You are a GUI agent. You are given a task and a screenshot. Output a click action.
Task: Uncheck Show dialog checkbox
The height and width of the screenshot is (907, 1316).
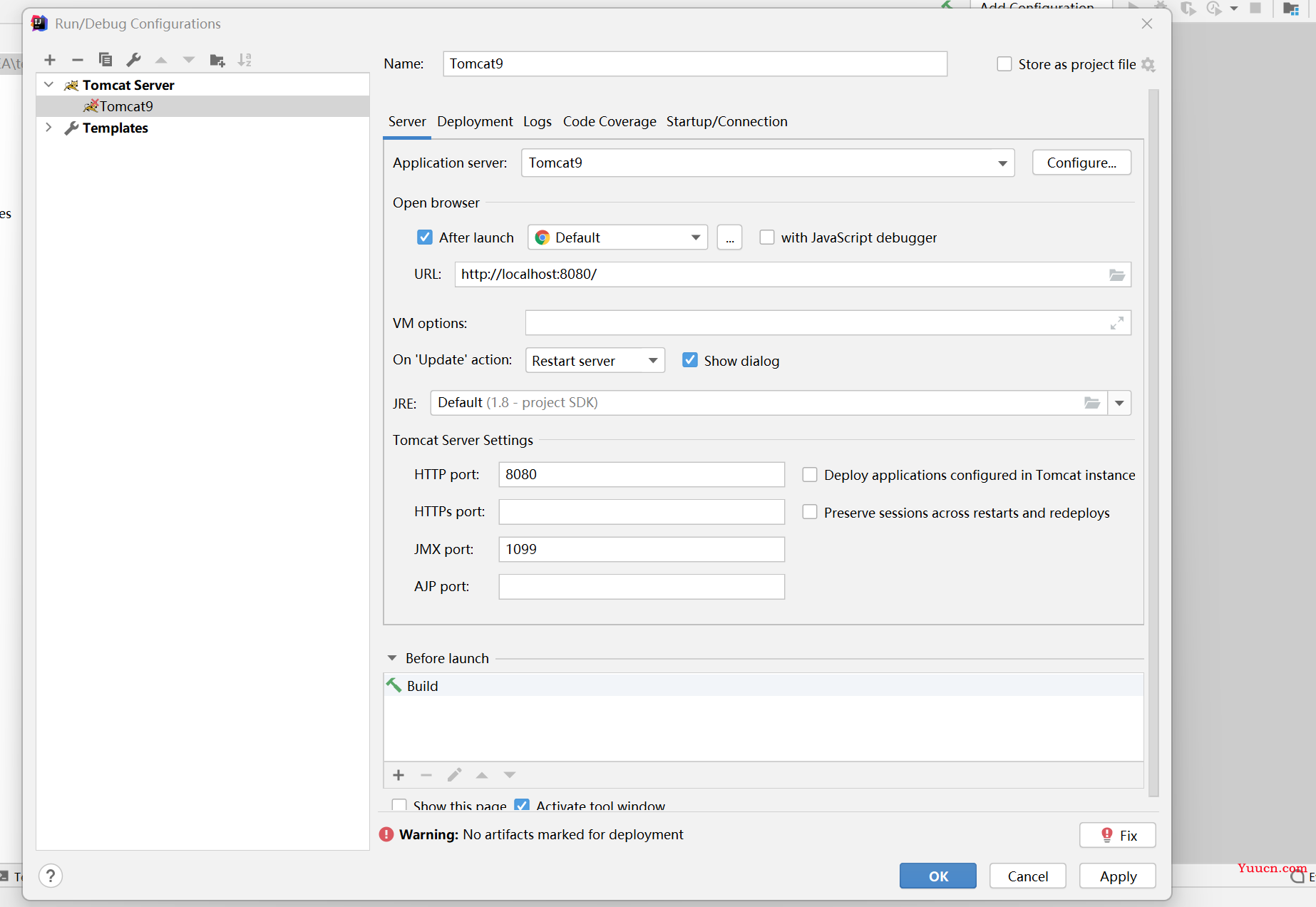click(x=690, y=360)
